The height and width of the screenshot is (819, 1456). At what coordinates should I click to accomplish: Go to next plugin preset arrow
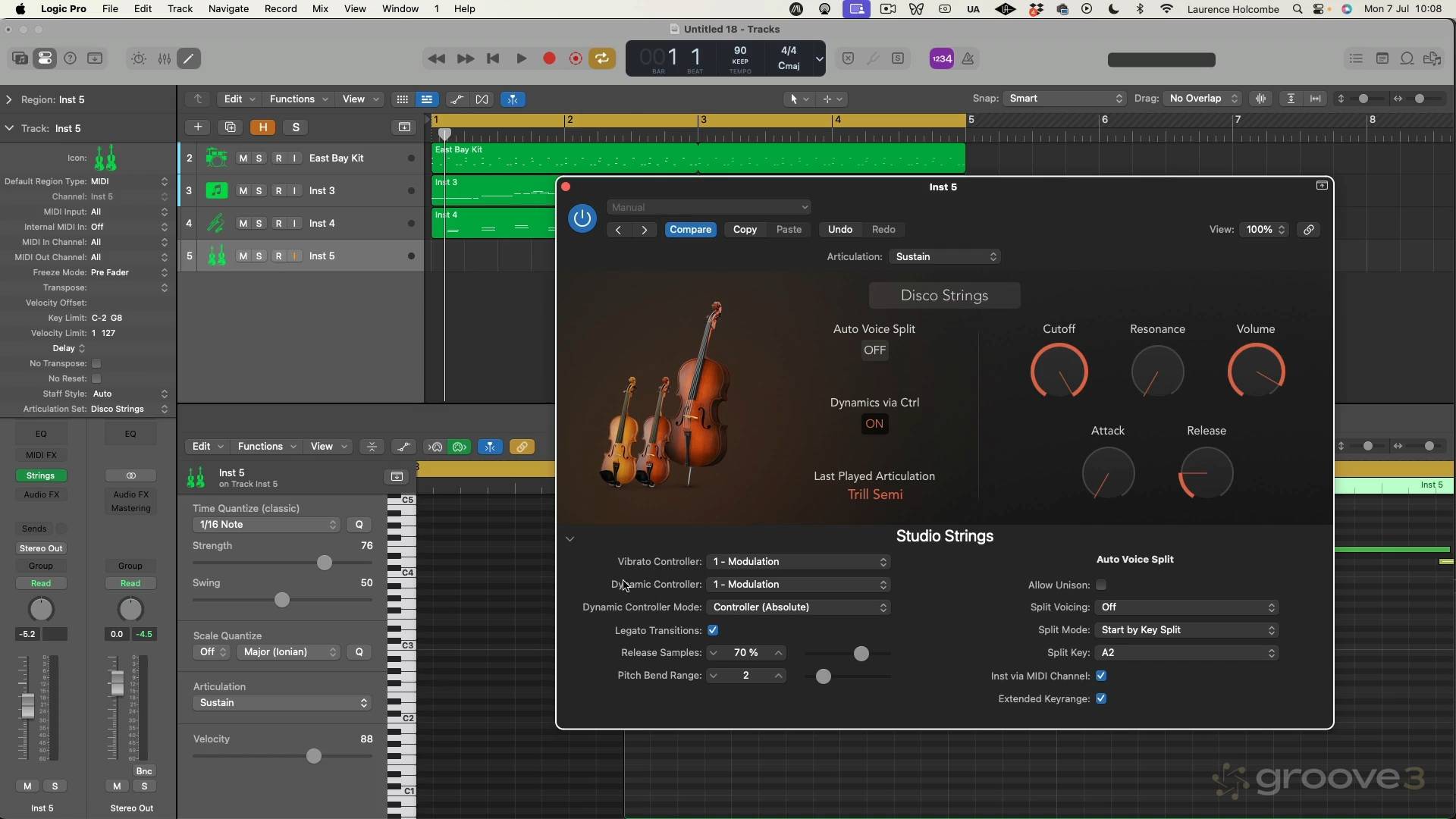pyautogui.click(x=645, y=230)
